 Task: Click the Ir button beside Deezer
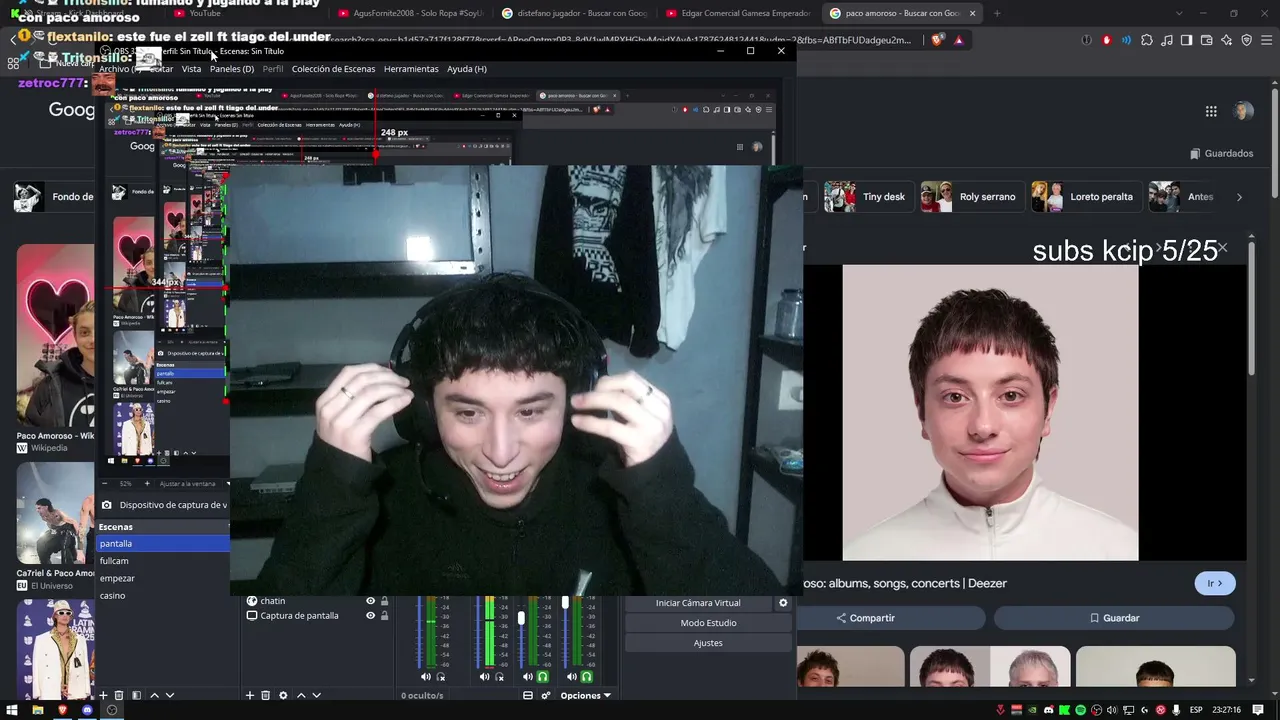(x=1215, y=583)
